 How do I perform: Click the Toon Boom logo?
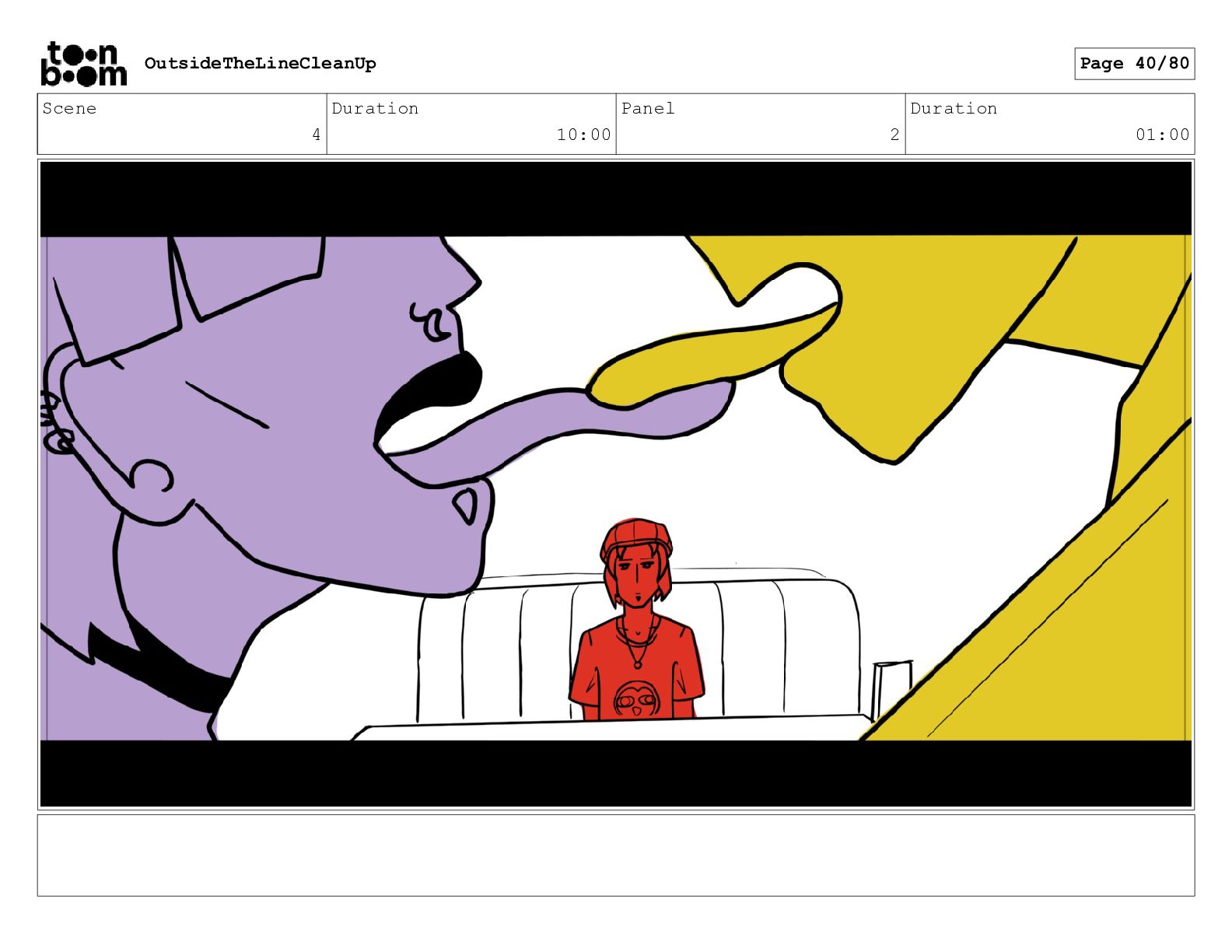(x=83, y=64)
